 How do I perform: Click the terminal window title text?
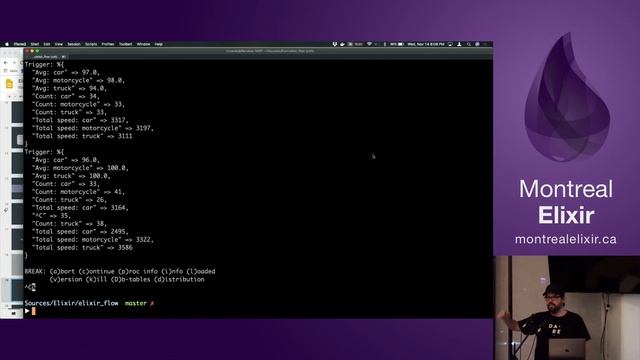click(x=269, y=51)
